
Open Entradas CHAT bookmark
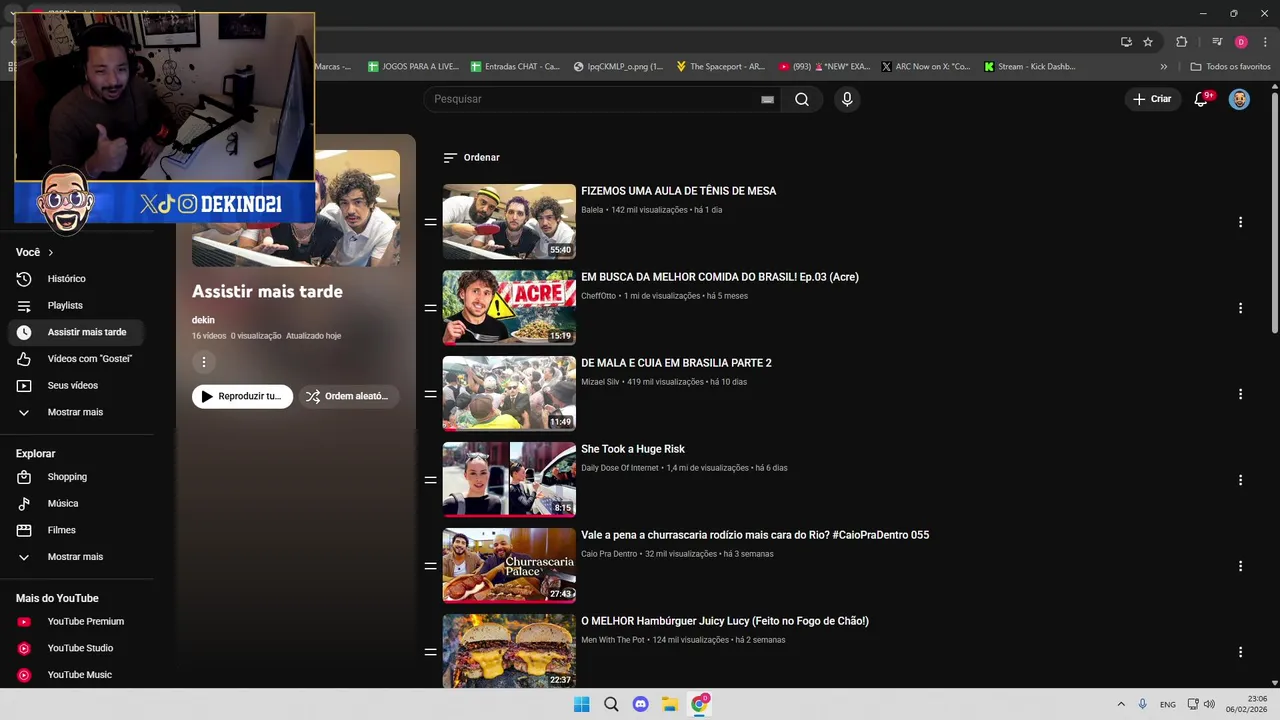point(515,67)
